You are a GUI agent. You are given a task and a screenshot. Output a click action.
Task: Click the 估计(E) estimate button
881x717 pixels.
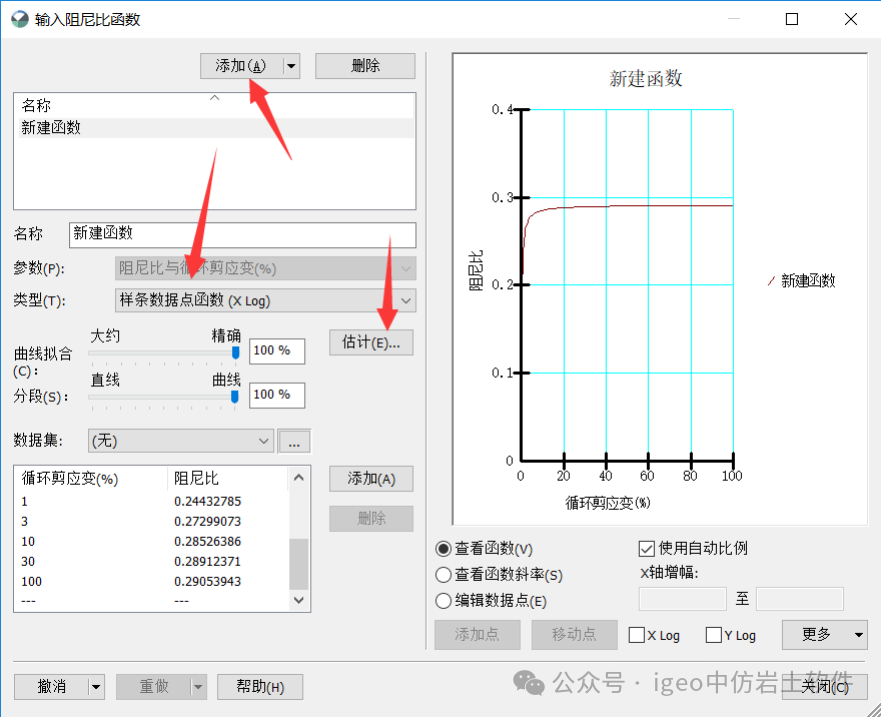pos(370,343)
